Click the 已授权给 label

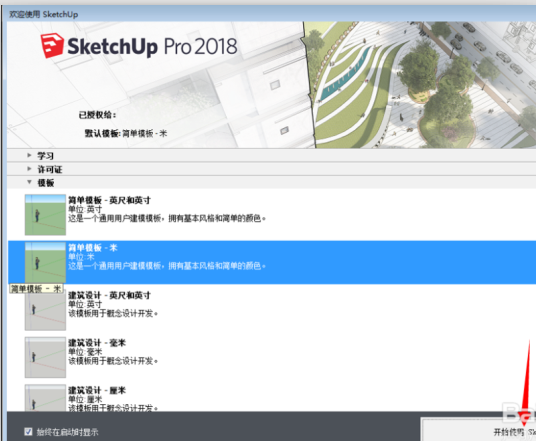97,115
